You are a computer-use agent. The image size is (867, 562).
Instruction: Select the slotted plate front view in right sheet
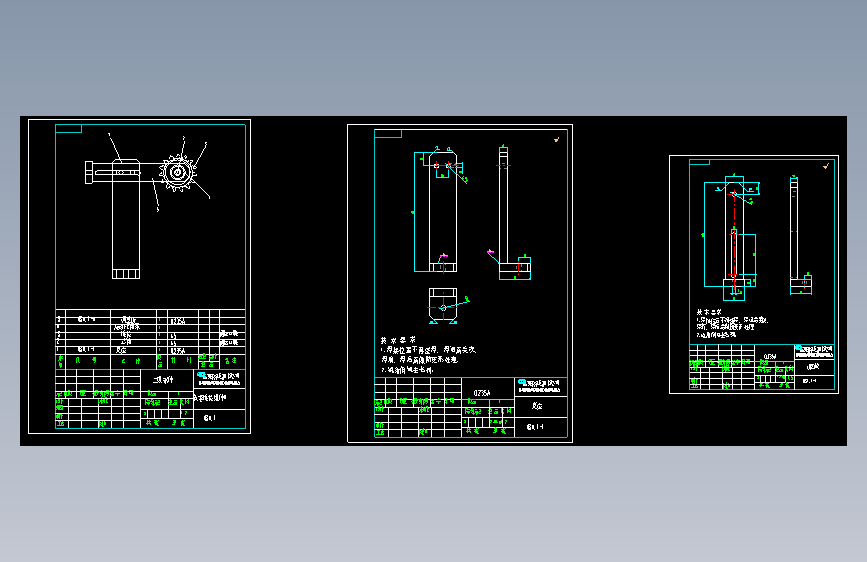point(734,238)
